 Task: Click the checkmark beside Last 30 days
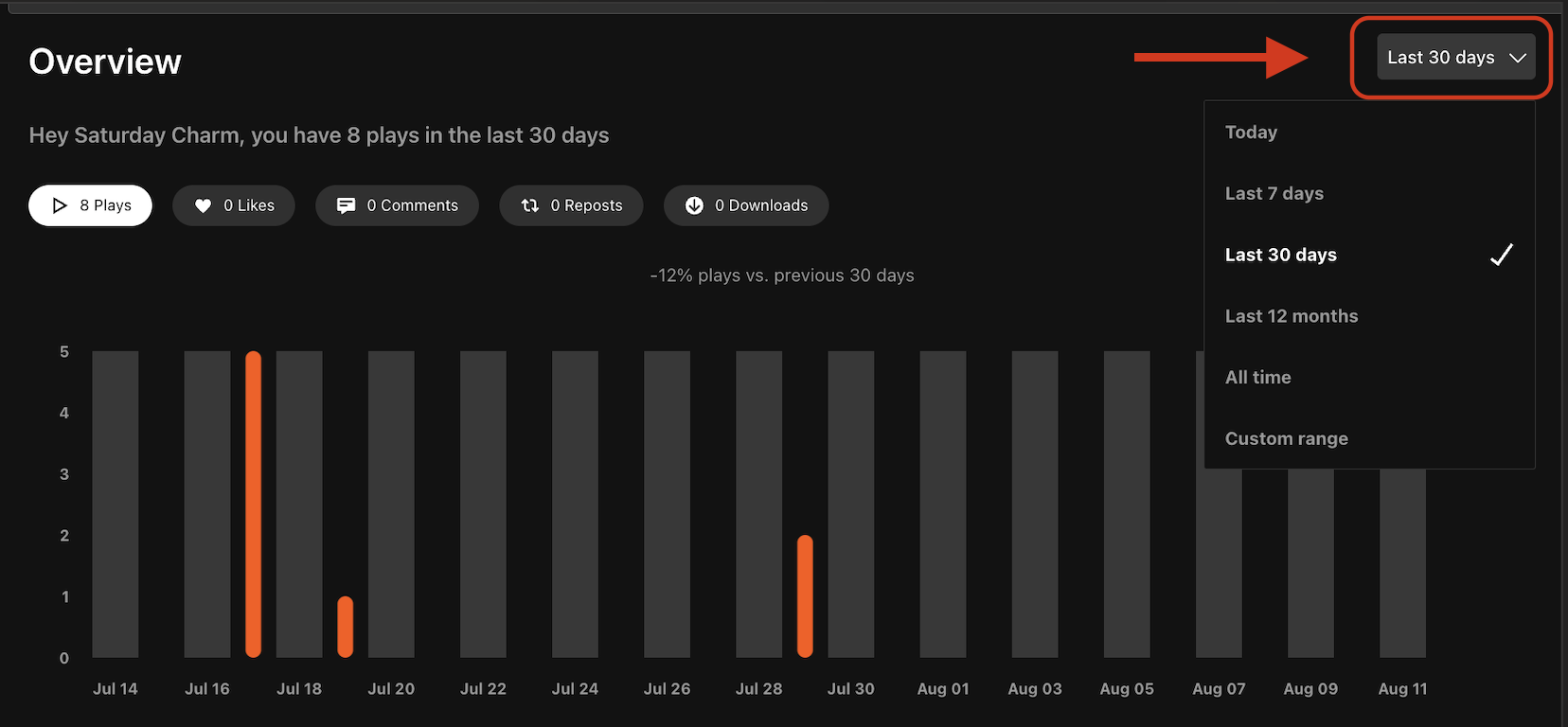(1501, 255)
